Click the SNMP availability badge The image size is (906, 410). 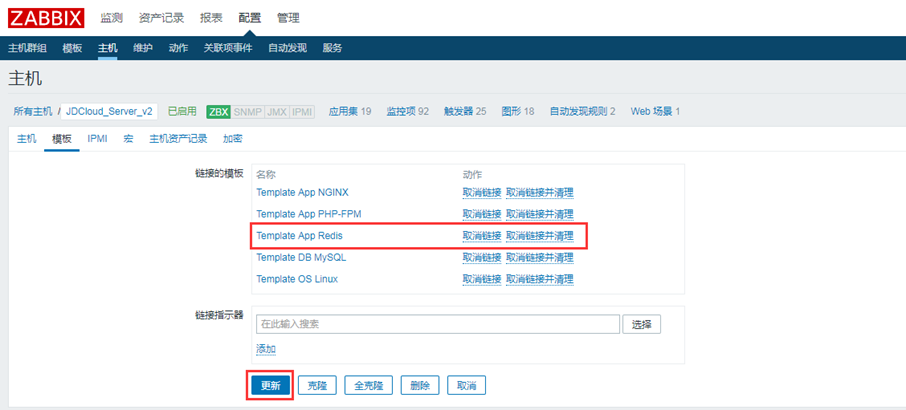pyautogui.click(x=247, y=112)
